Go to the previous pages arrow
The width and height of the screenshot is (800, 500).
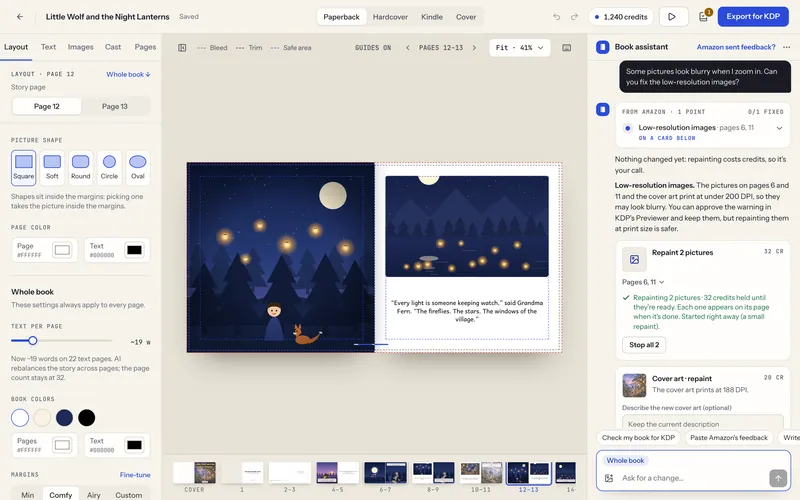point(408,47)
